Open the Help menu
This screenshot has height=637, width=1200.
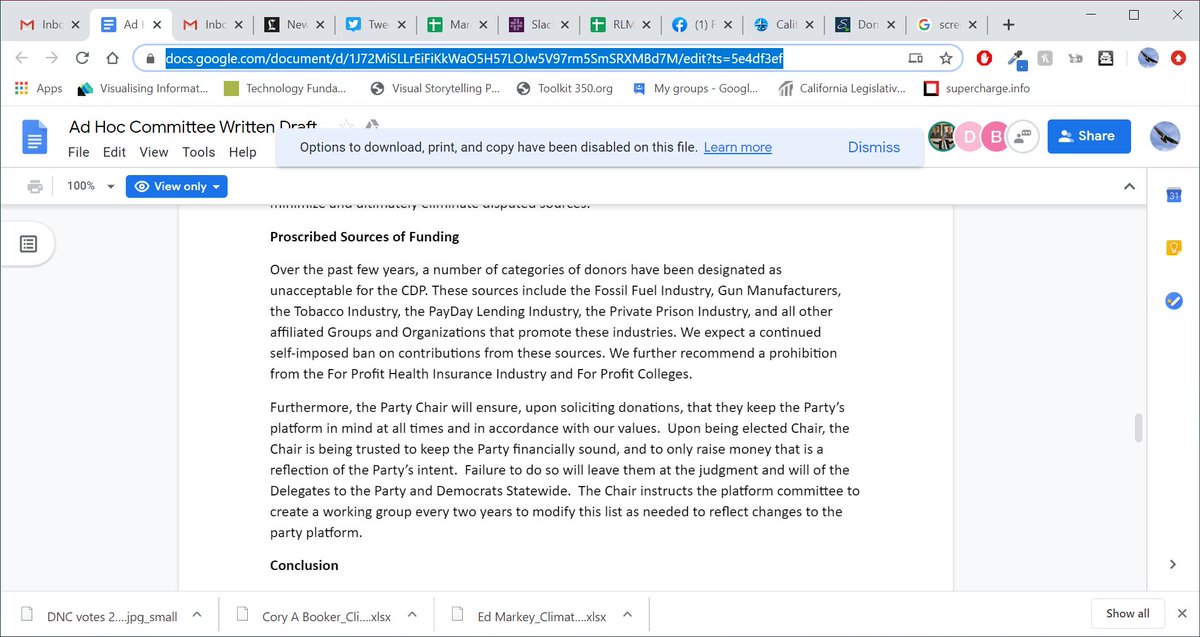(242, 152)
